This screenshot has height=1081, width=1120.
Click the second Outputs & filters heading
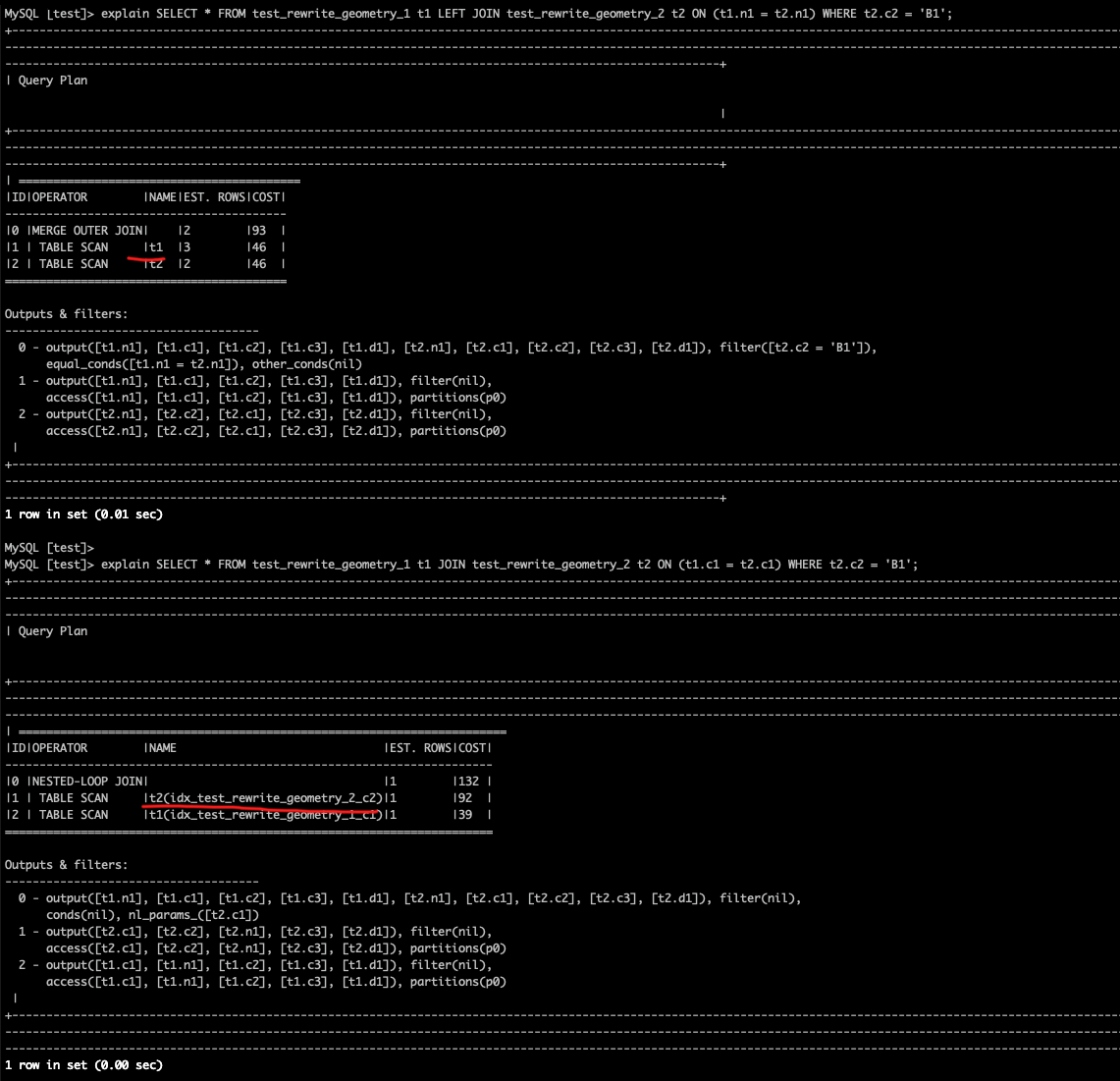(67, 865)
